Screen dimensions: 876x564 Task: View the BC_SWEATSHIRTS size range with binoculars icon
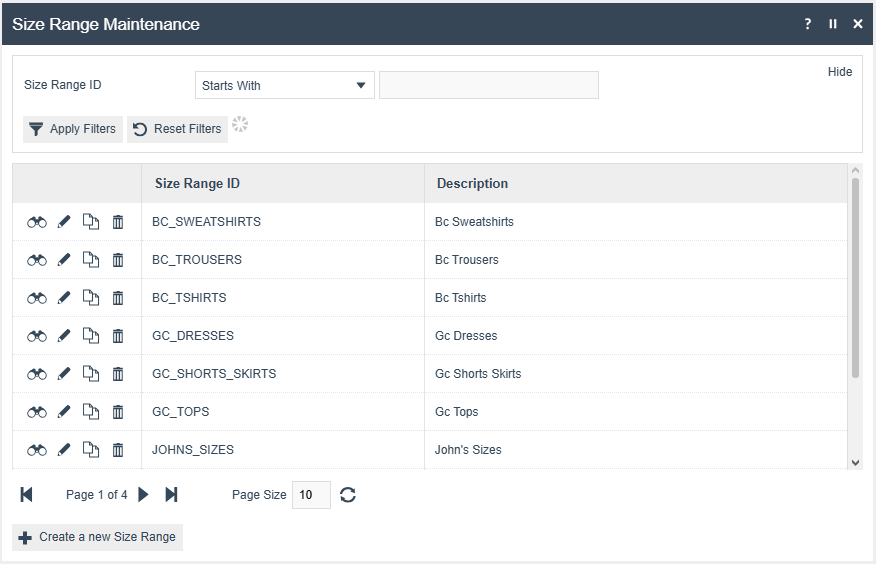point(37,222)
